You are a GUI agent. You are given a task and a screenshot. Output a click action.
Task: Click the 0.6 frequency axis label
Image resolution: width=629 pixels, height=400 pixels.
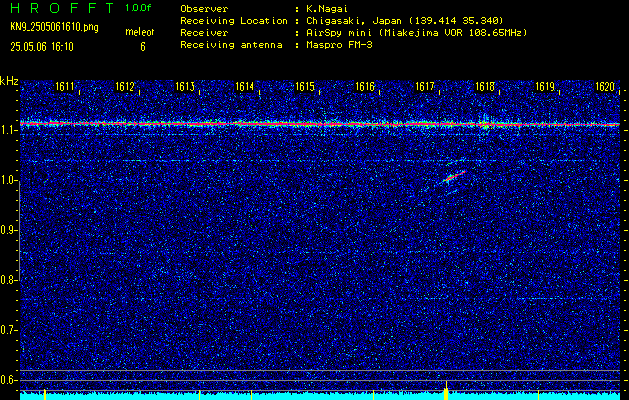point(8,380)
